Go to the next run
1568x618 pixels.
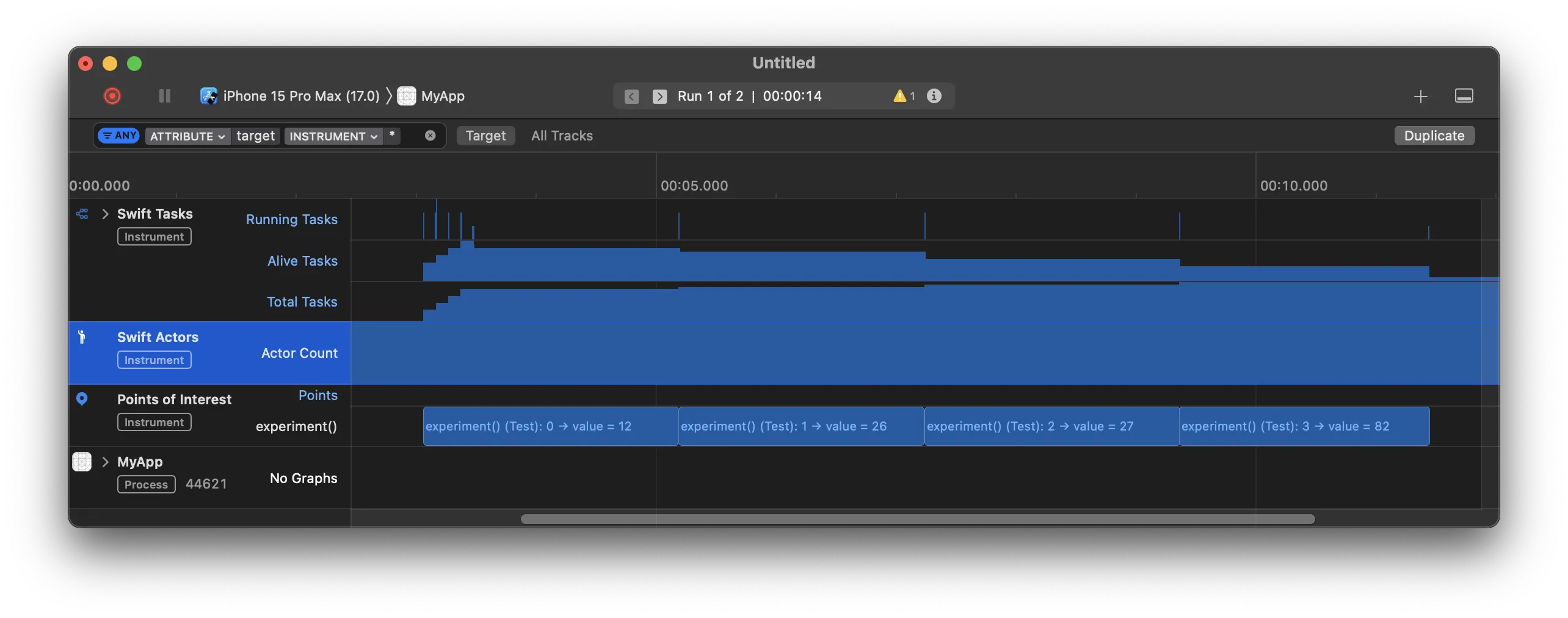[660, 96]
